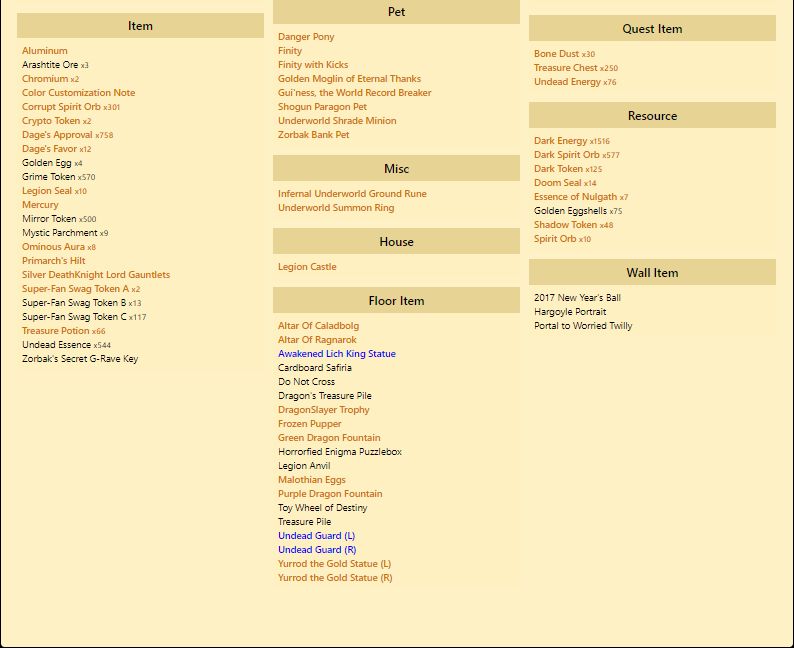794x648 pixels.
Task: Open the Ominous Aura link
Action: click(x=53, y=247)
